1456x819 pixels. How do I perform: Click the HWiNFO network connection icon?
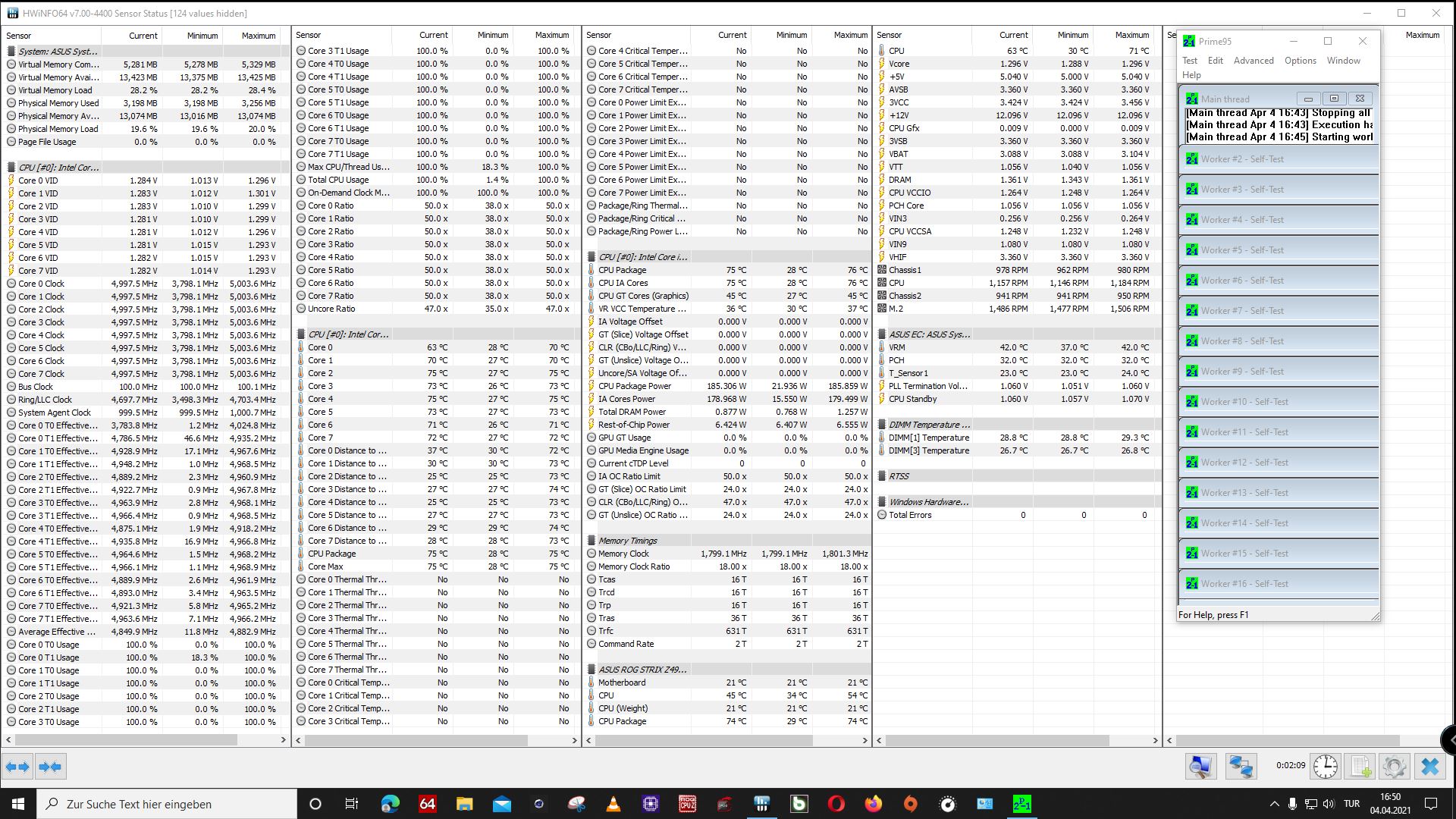[x=1241, y=767]
